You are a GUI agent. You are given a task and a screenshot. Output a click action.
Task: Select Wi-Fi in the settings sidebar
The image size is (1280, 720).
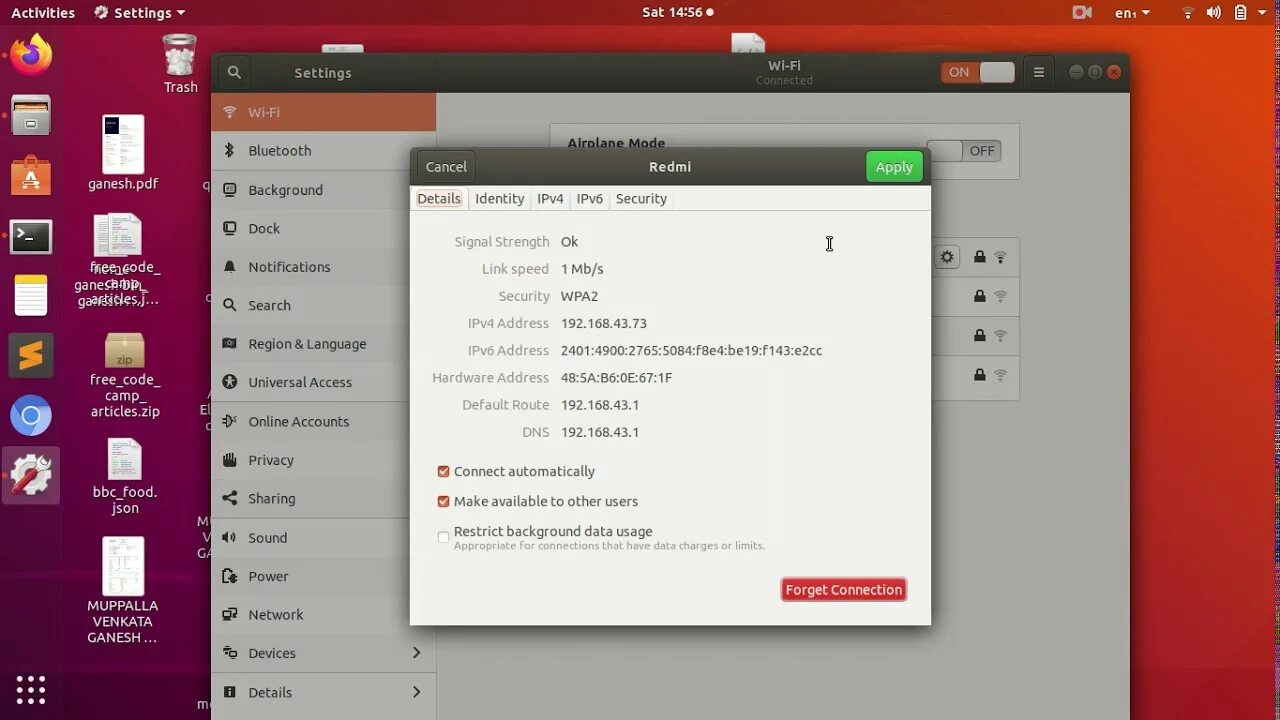(323, 112)
